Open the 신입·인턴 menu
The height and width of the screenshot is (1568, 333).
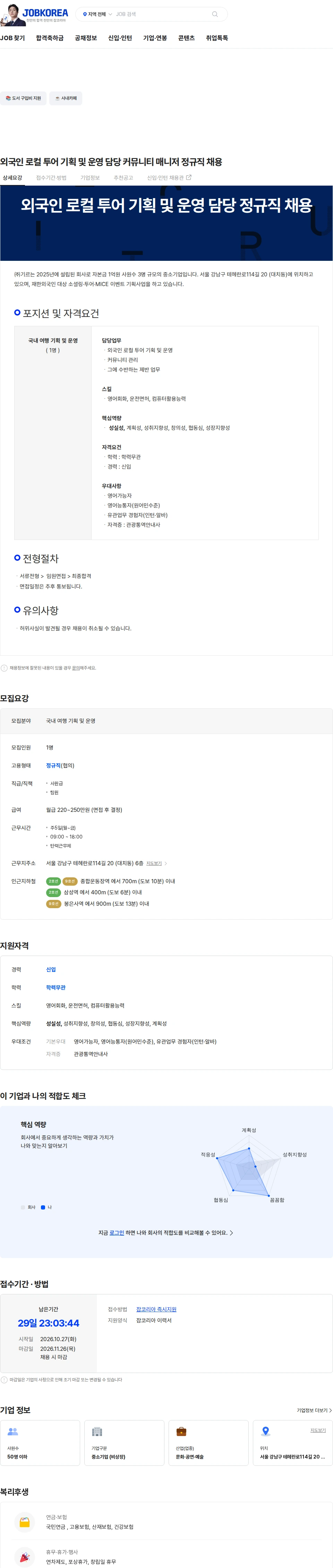point(120,38)
